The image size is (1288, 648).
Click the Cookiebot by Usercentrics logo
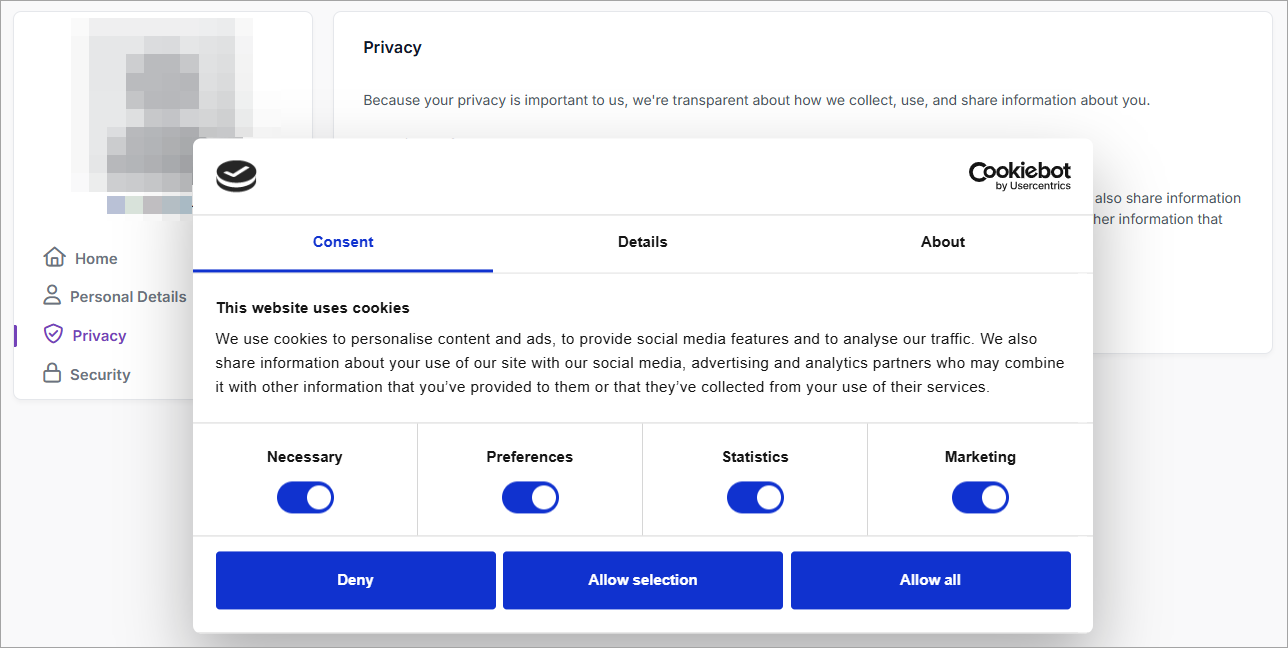click(1019, 176)
